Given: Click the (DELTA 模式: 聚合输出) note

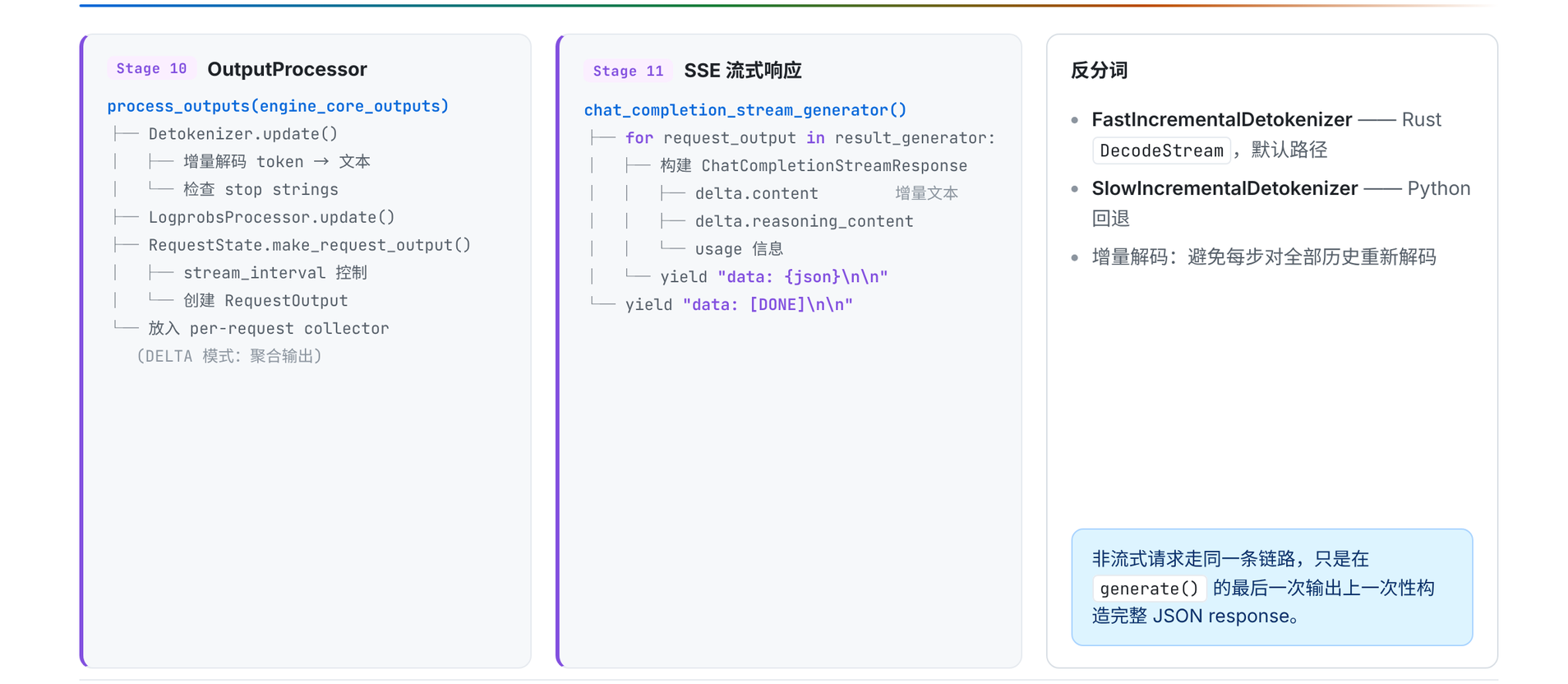Looking at the screenshot, I should [x=229, y=356].
